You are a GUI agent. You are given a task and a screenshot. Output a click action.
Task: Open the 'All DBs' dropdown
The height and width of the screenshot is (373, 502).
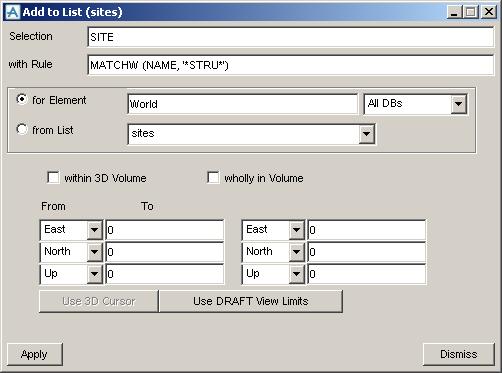(x=458, y=104)
